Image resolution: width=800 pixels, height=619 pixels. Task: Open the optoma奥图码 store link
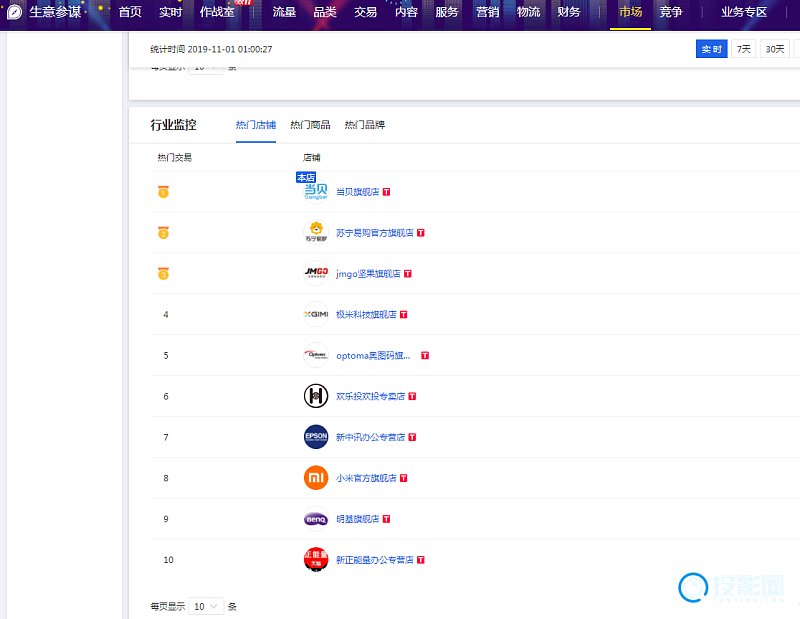373,355
